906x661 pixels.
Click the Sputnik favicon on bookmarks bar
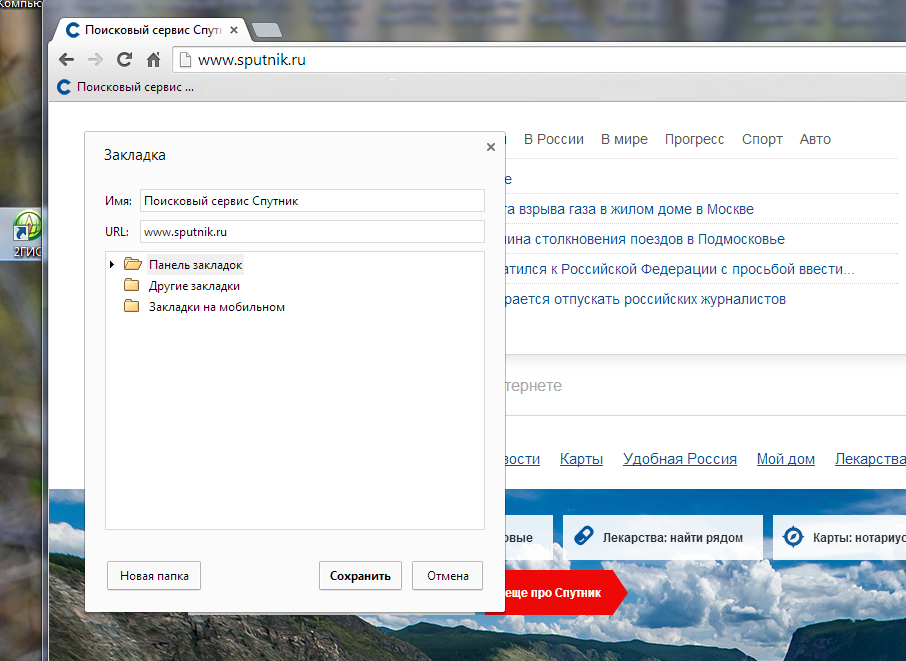pos(64,87)
